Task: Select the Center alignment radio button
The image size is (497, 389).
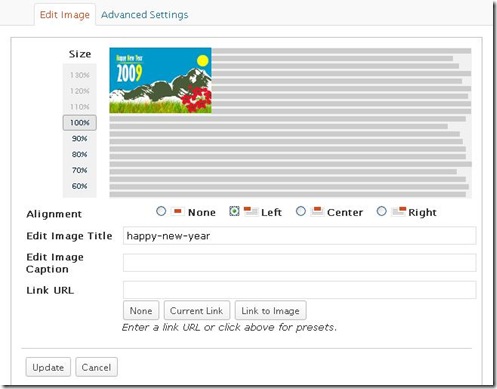Action: tap(301, 211)
